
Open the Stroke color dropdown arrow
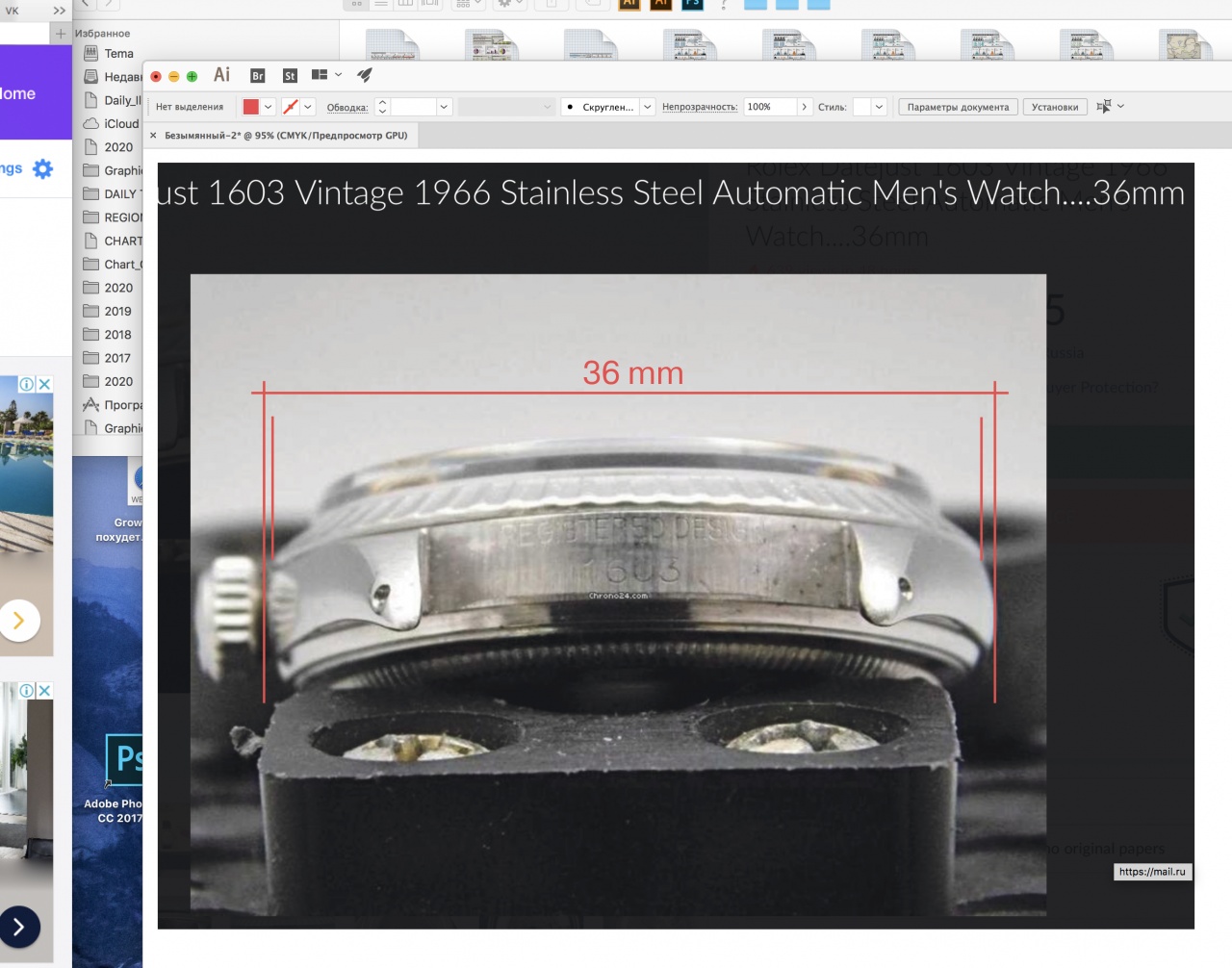[308, 107]
